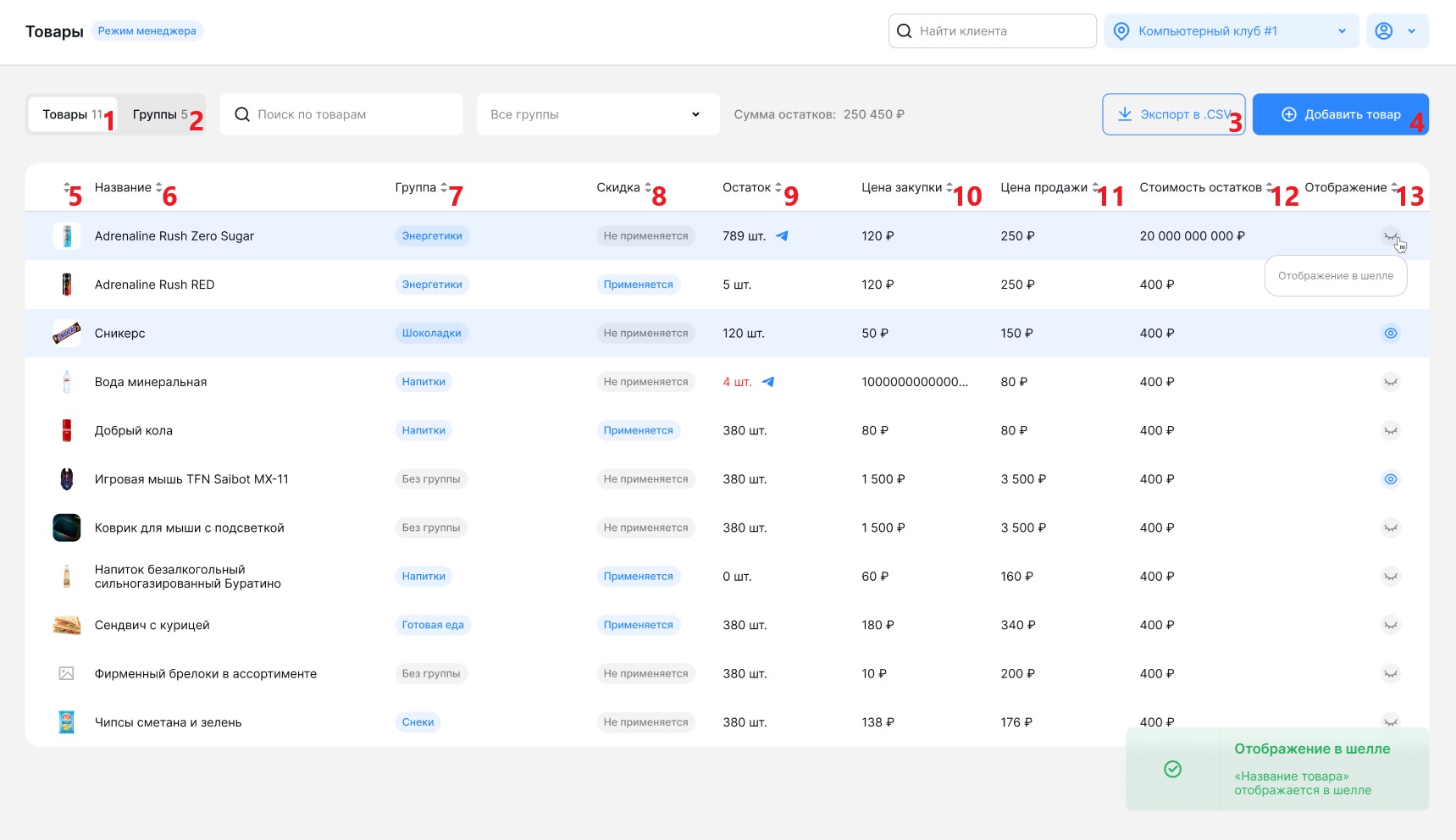Click the green checkmark icon in notification
The width and height of the screenshot is (1456, 840).
1172,769
